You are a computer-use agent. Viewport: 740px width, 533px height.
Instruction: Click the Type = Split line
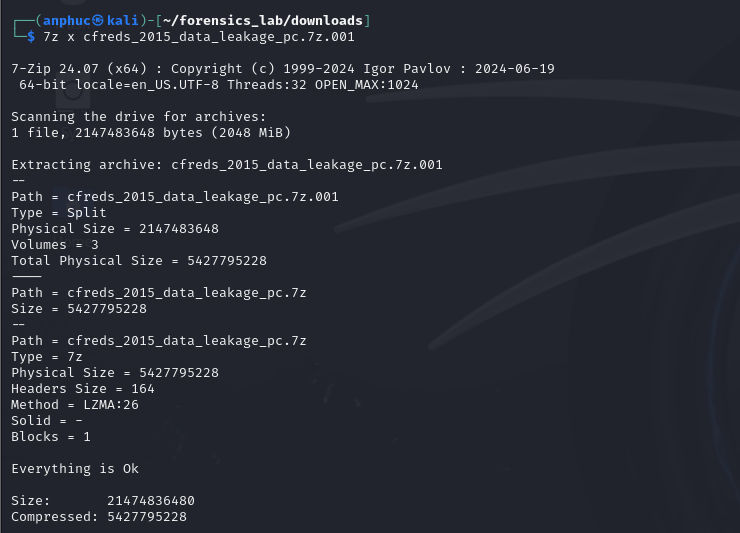(59, 213)
